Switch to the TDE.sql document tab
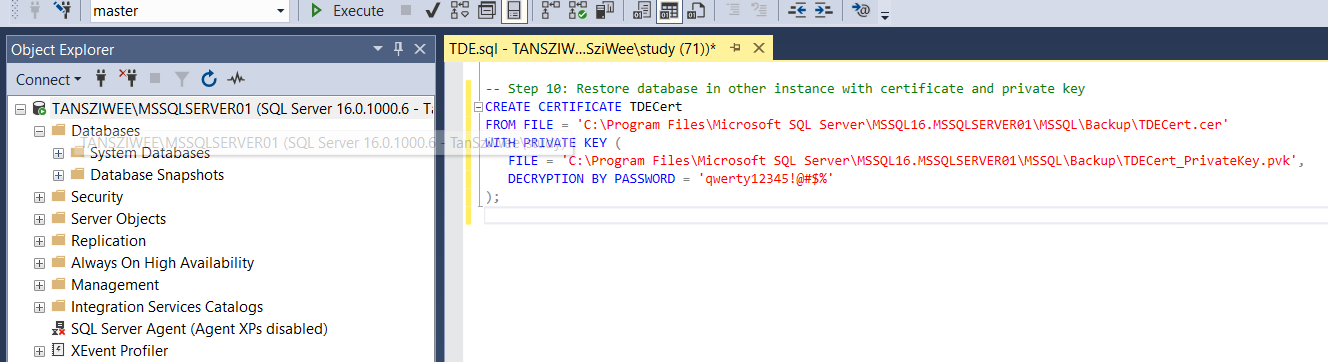 point(583,48)
